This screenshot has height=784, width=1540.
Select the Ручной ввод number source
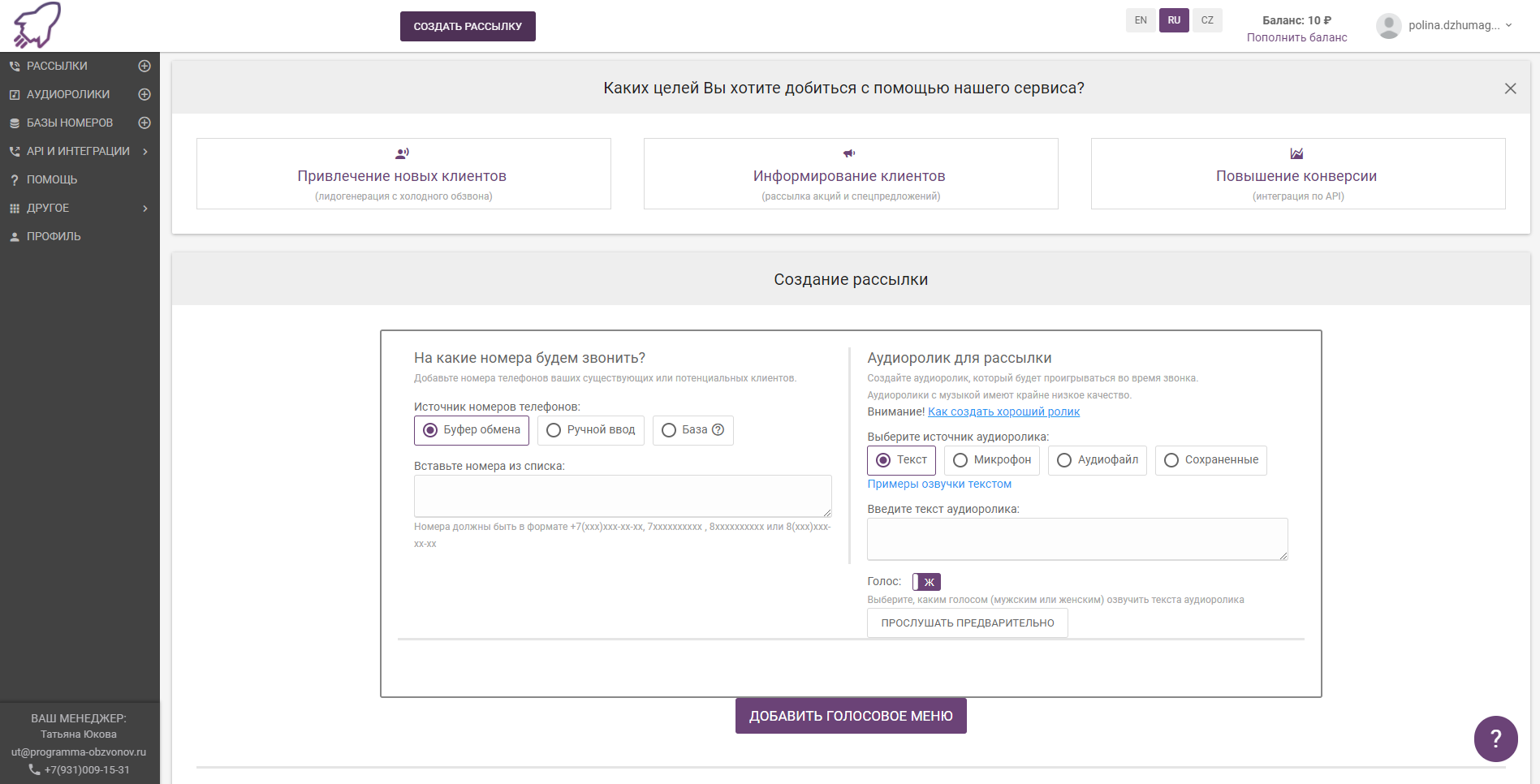point(591,430)
